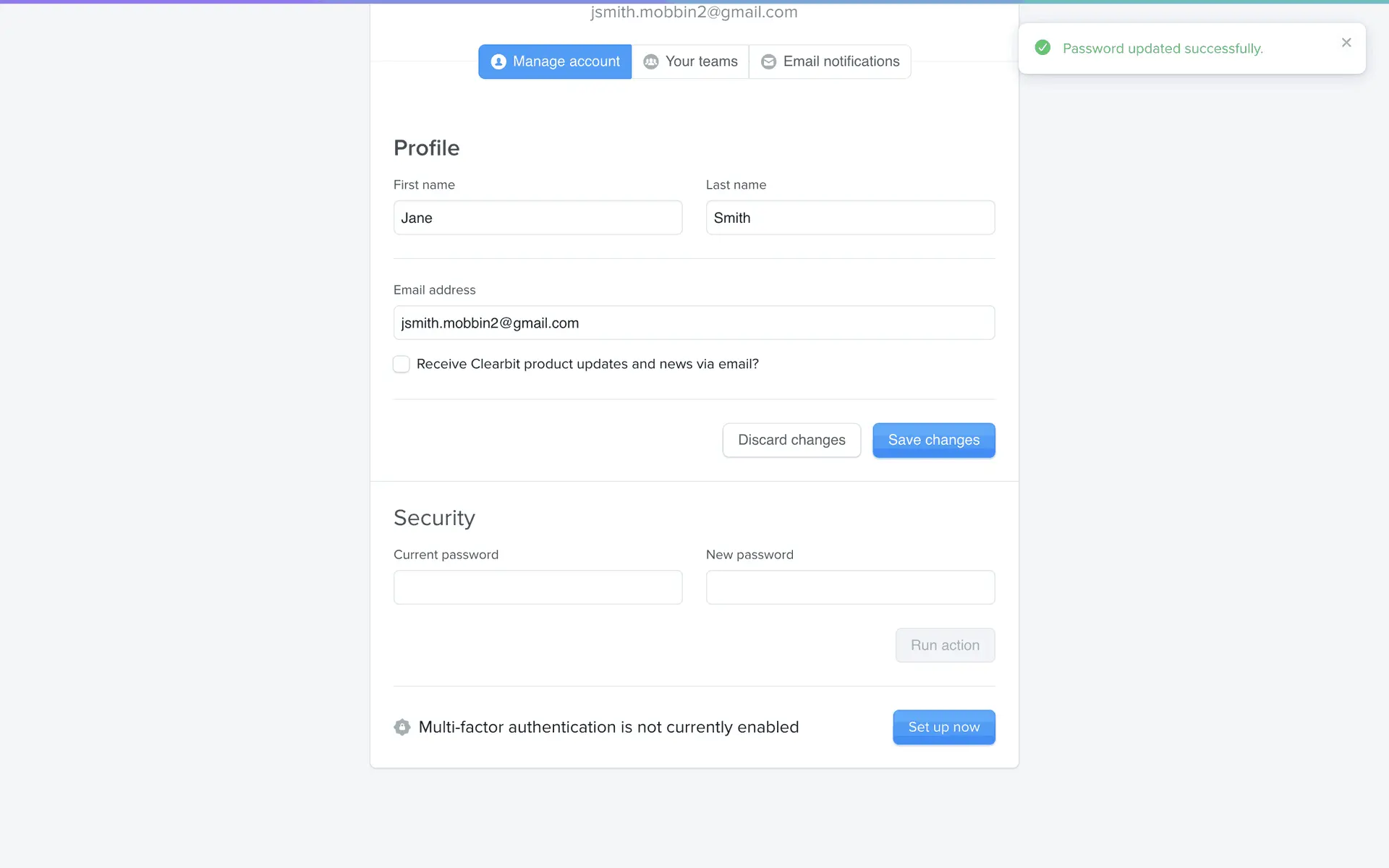Click the green success checkmark icon

[1042, 48]
